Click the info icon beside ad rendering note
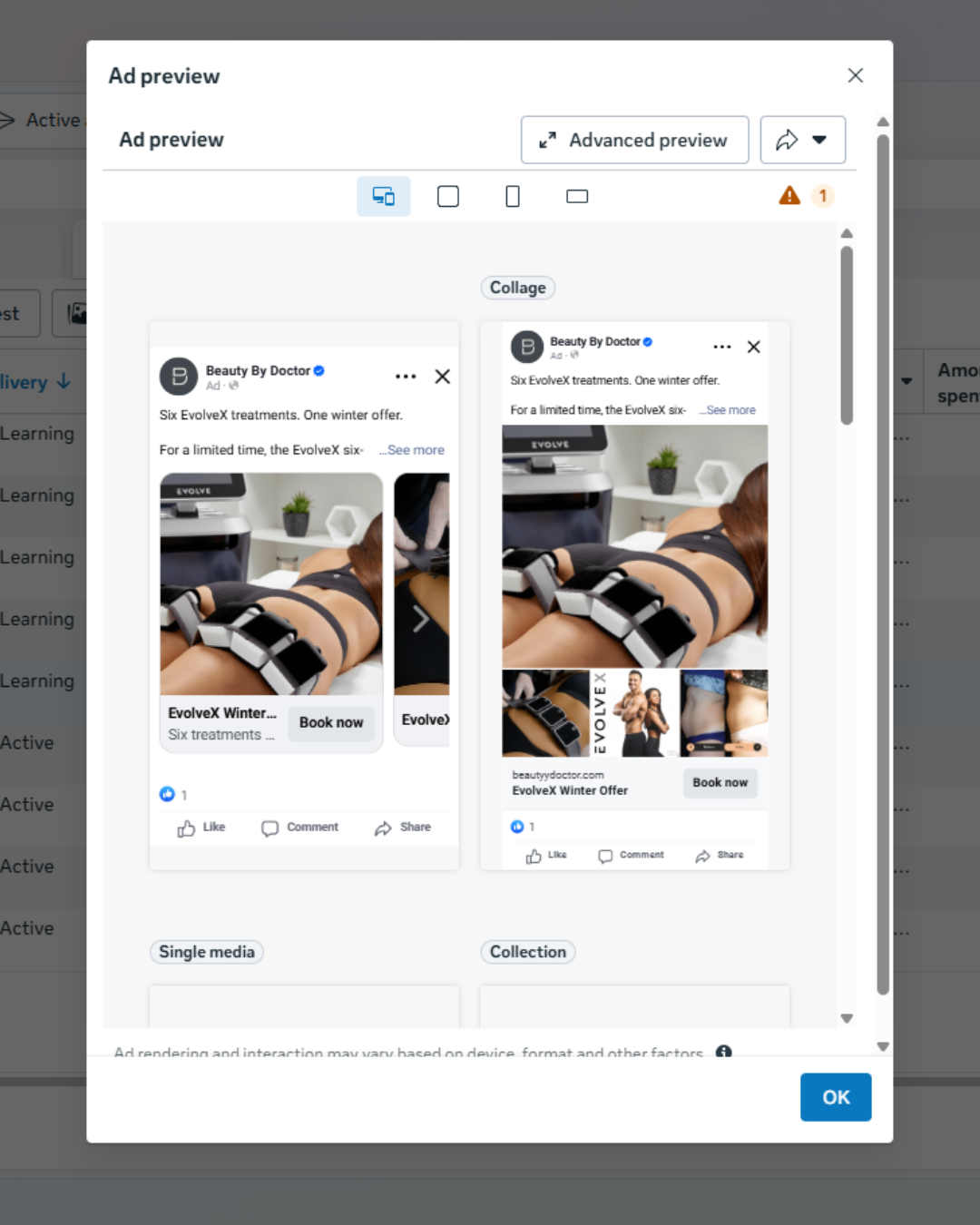The image size is (980, 1225). click(x=723, y=1052)
